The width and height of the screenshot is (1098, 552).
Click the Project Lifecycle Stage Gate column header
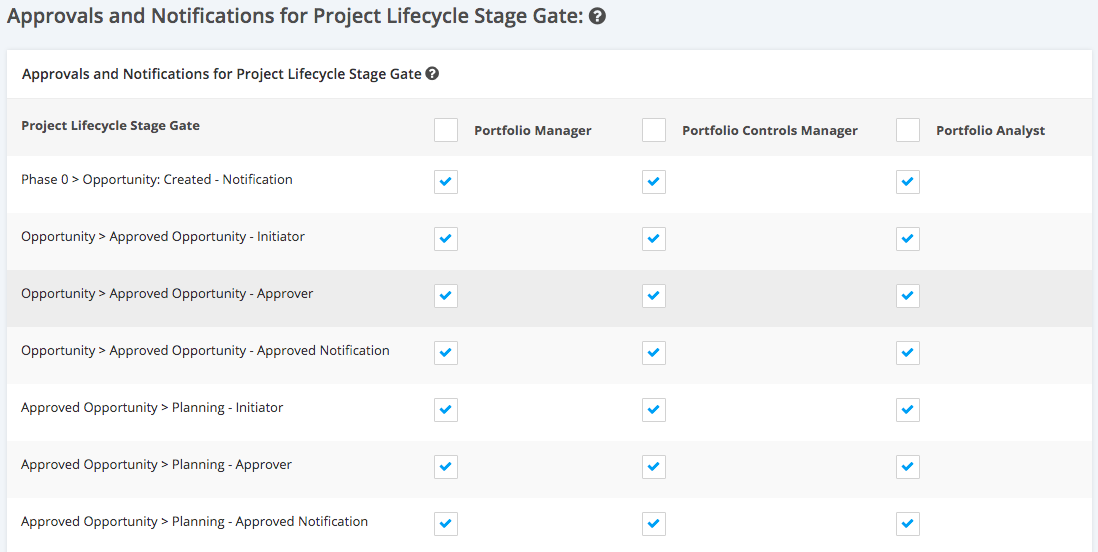click(110, 126)
